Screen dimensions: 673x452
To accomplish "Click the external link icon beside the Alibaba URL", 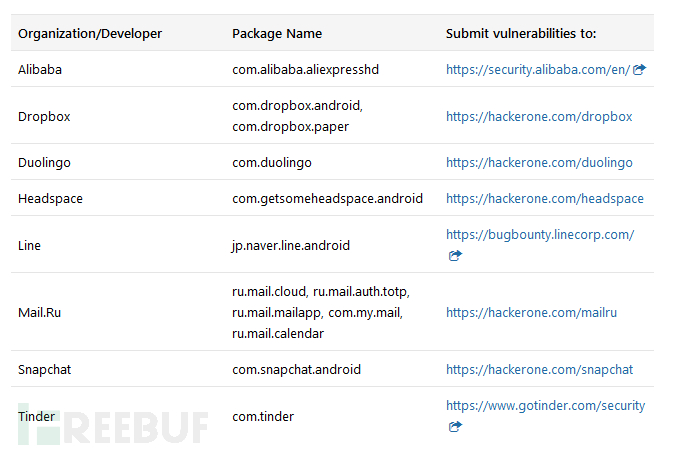I will [x=640, y=70].
